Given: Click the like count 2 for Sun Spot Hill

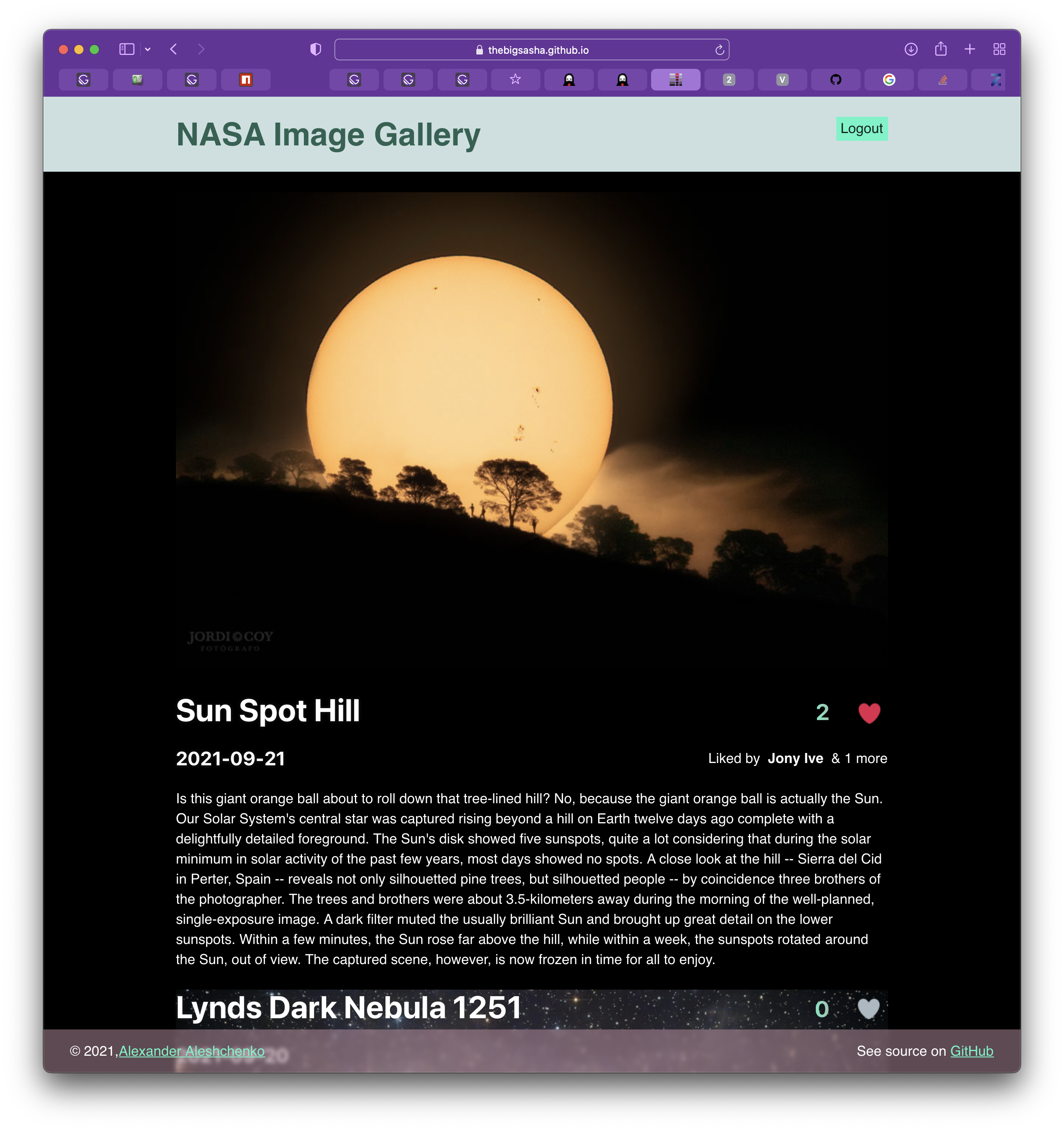Looking at the screenshot, I should pos(822,712).
